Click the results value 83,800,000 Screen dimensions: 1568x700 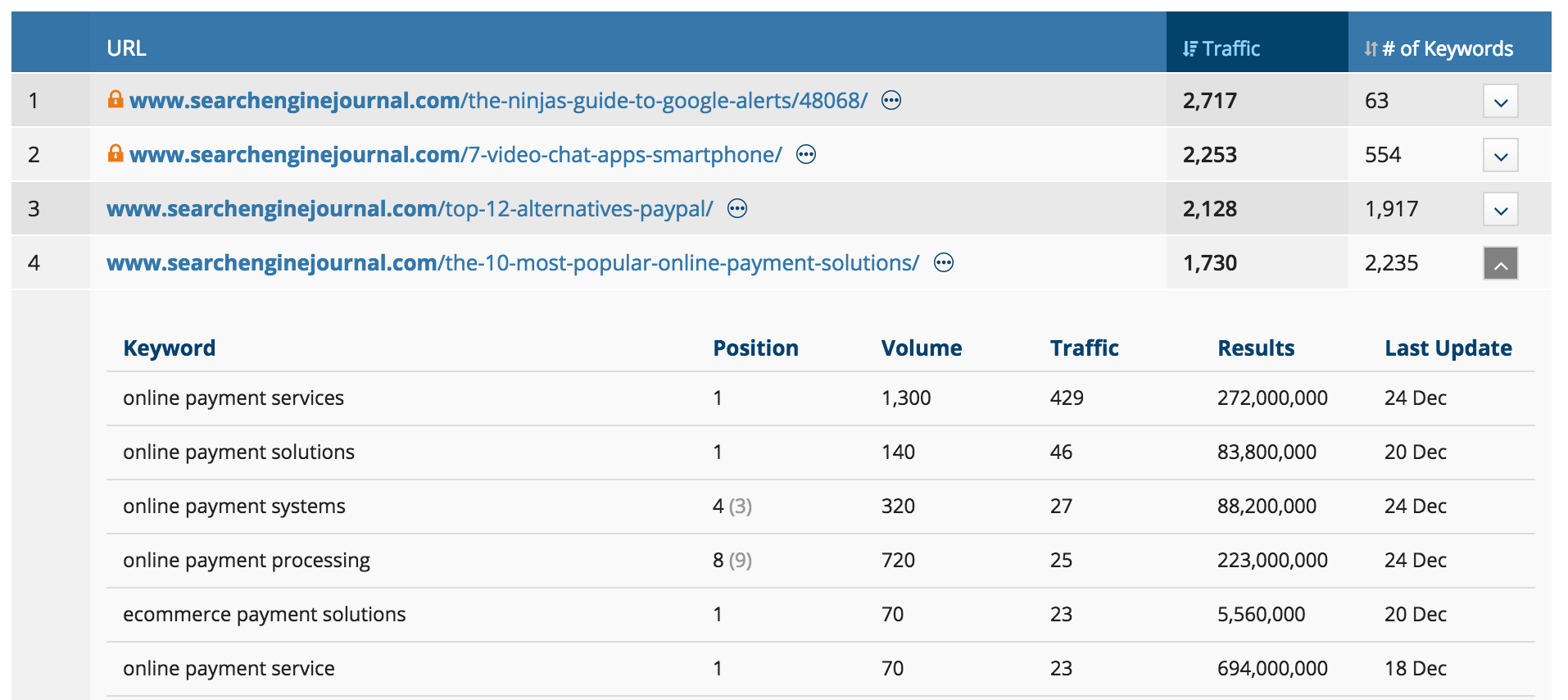[x=1267, y=452]
